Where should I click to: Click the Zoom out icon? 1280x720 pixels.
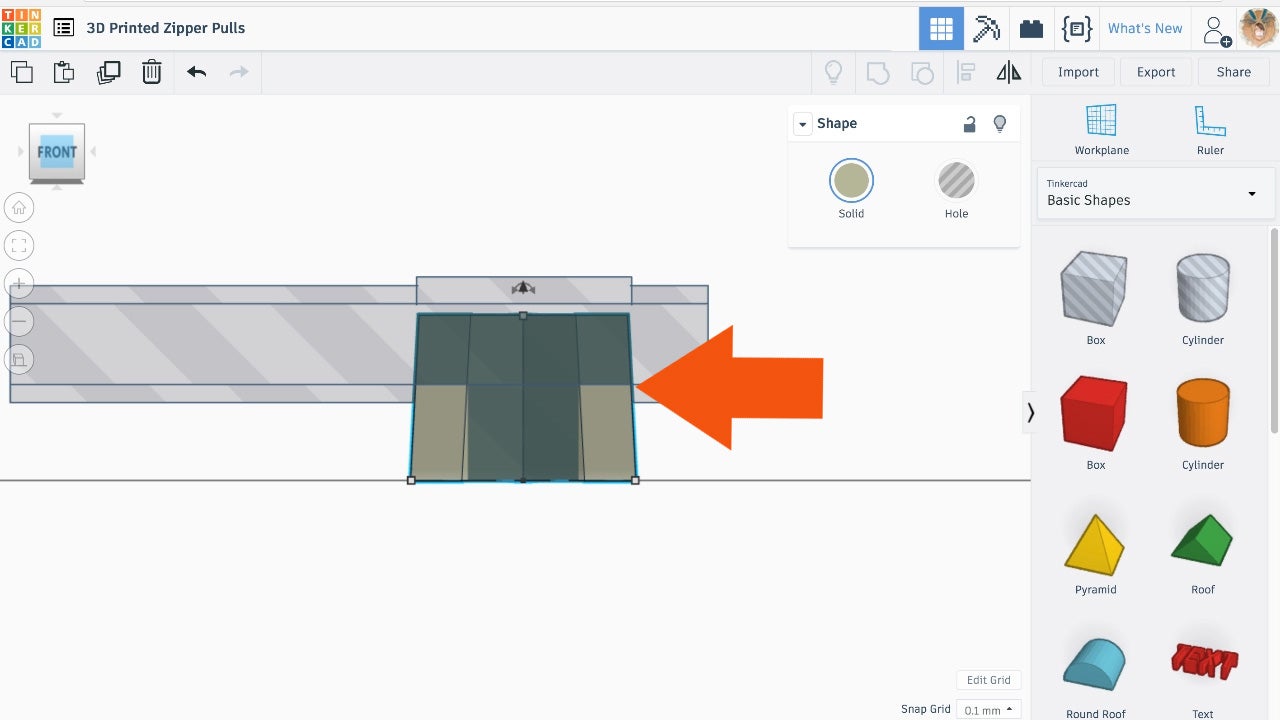click(19, 321)
